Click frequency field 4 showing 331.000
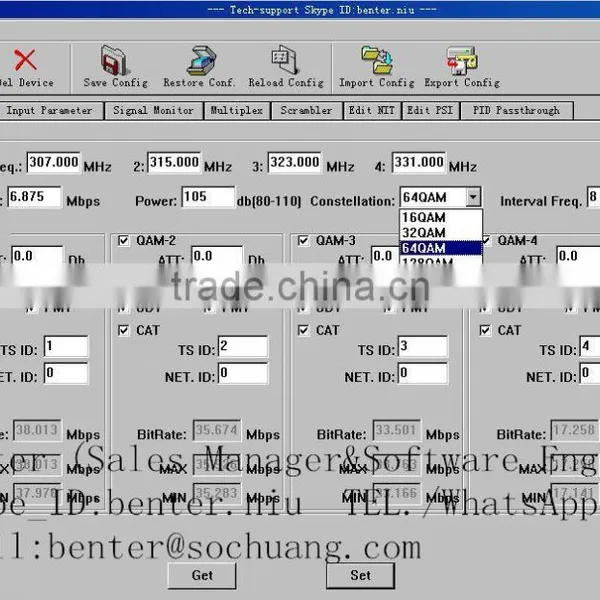The height and width of the screenshot is (600, 600). 419,162
